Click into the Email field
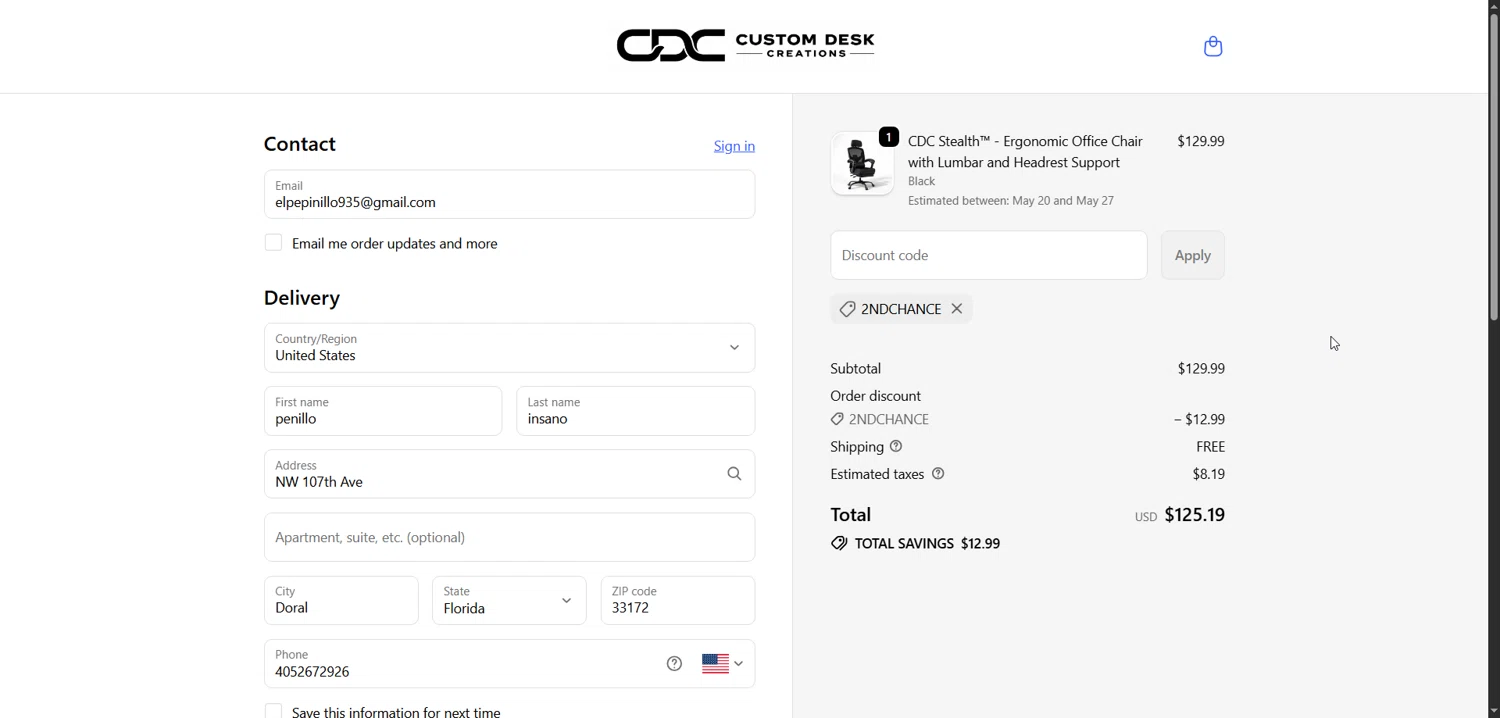This screenshot has width=1500, height=718. pyautogui.click(x=509, y=194)
